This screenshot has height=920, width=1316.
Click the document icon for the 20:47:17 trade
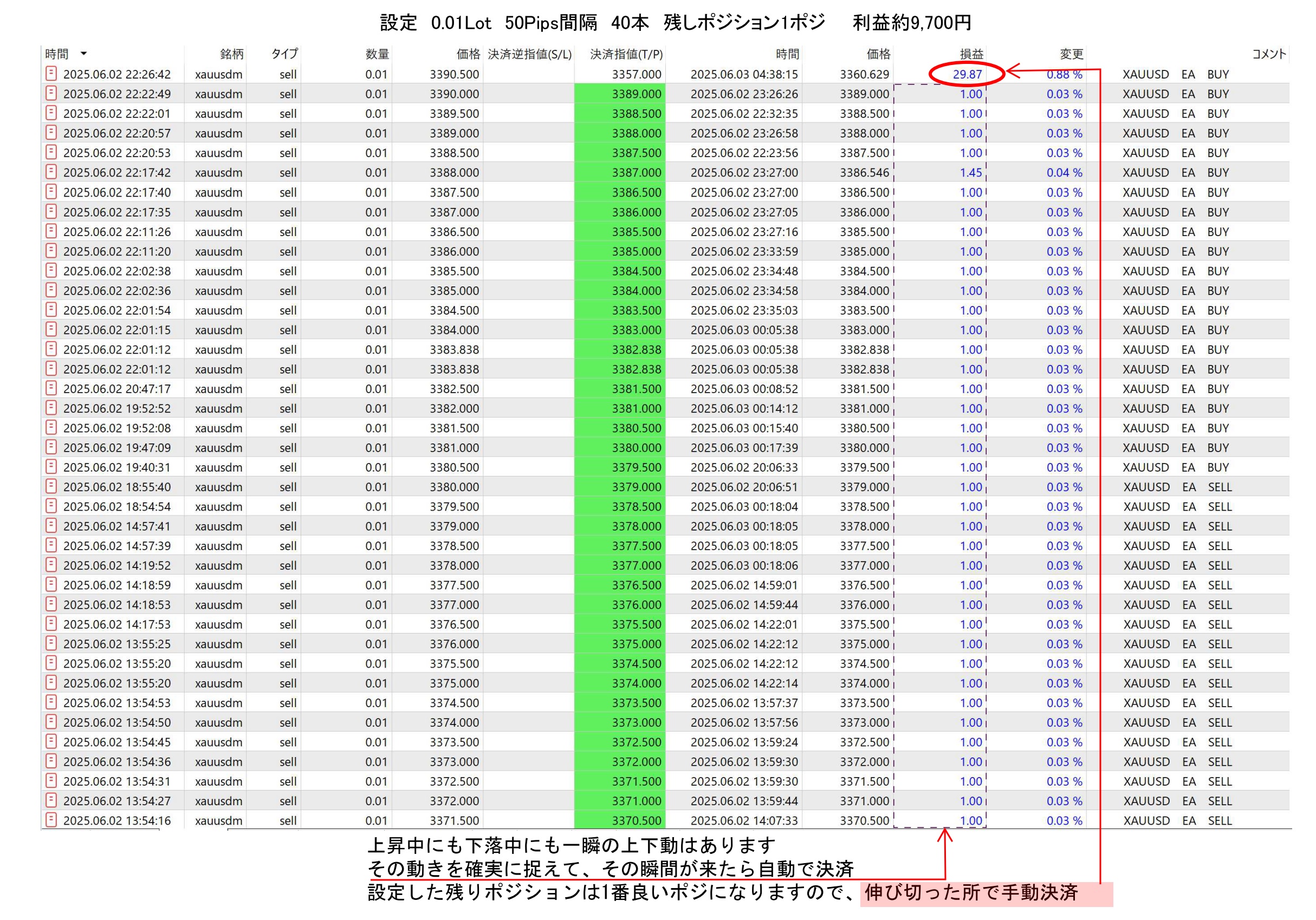[51, 388]
